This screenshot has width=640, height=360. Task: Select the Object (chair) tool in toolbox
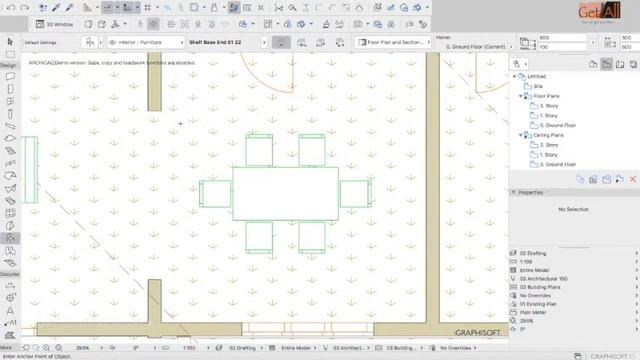(x=10, y=238)
